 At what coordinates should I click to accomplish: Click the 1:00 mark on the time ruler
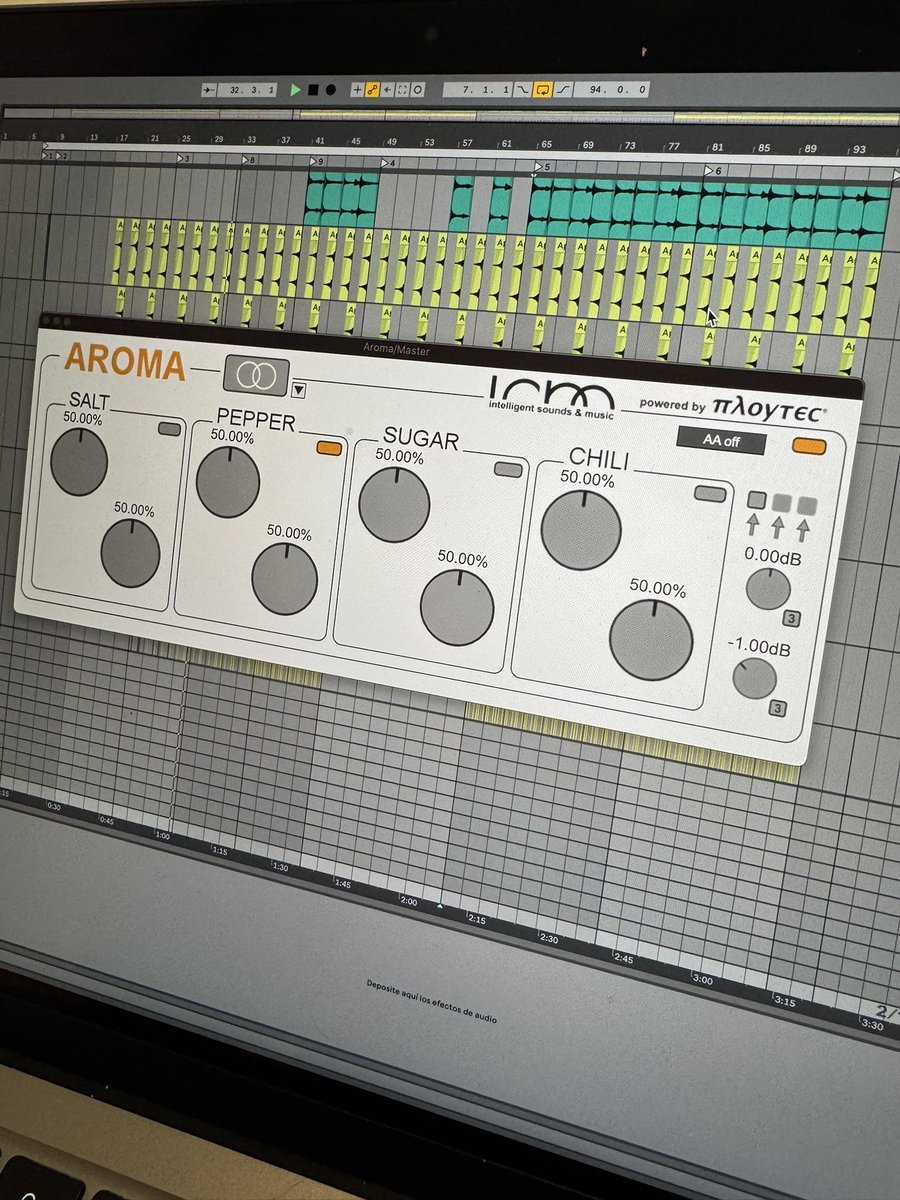tap(164, 835)
